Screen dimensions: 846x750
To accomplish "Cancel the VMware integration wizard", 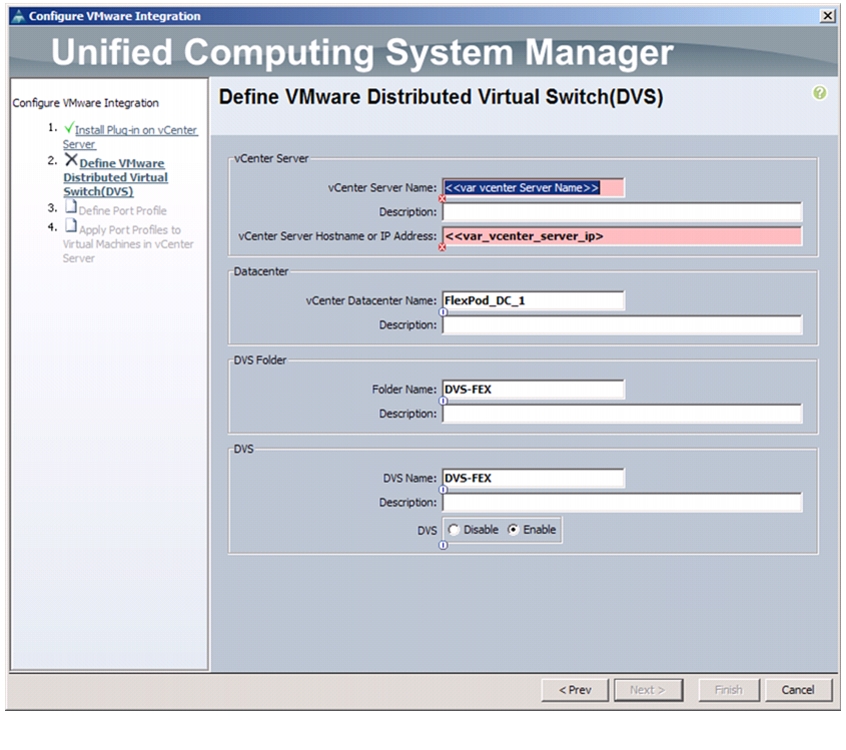I will [798, 690].
